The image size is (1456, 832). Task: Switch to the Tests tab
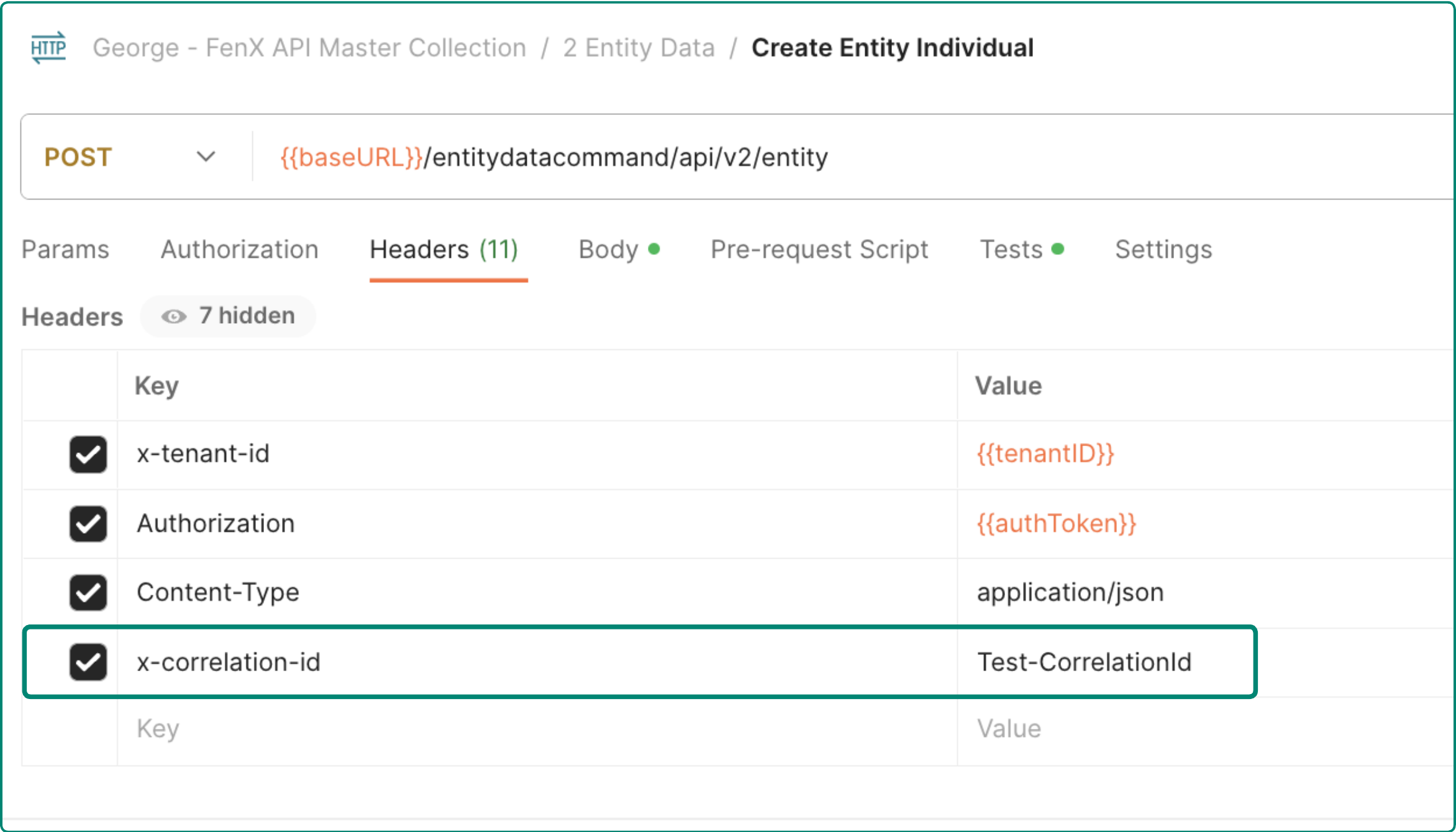pyautogui.click(x=1011, y=250)
